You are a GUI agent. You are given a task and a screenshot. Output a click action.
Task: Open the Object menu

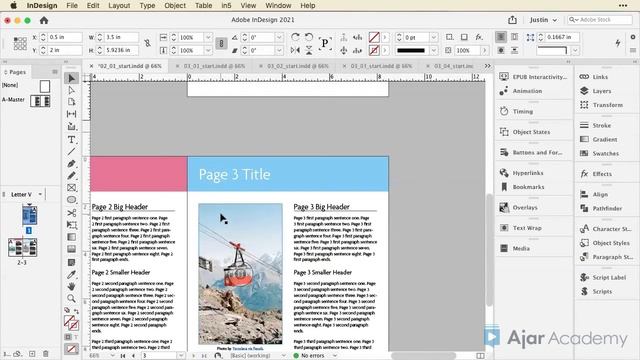[175, 6]
